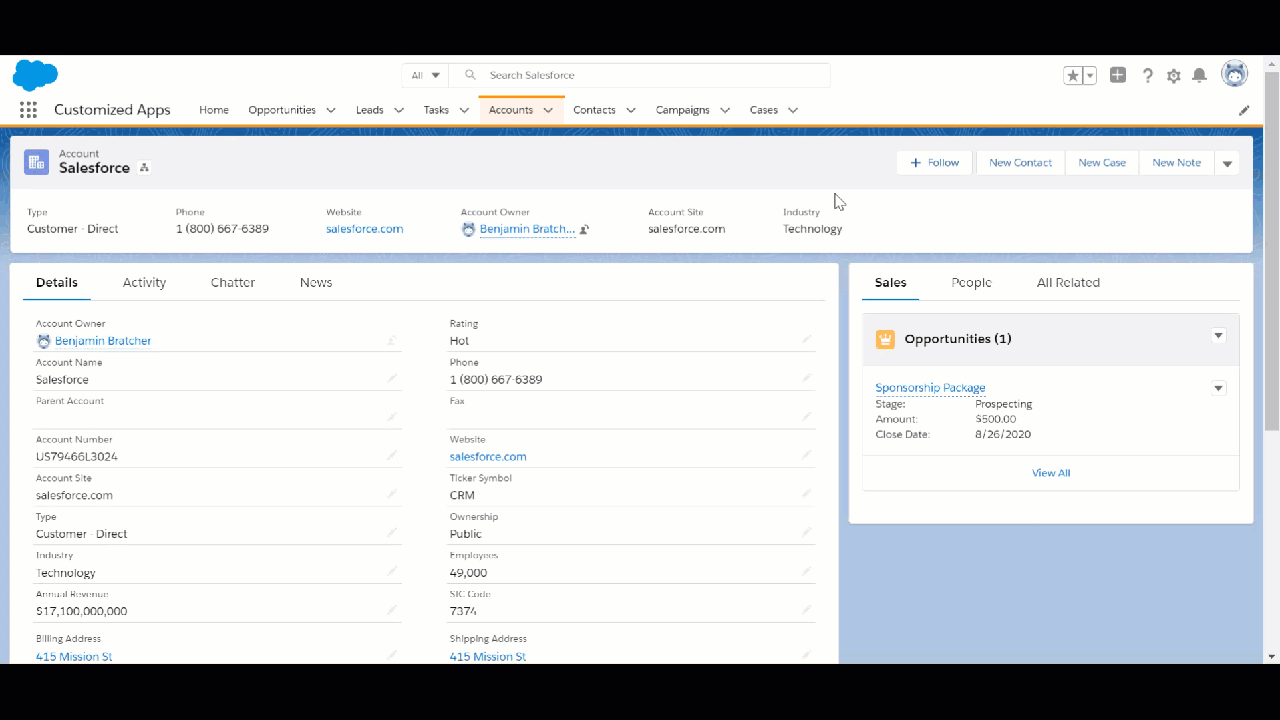Click the Rating edit pencil
This screenshot has width=1280, height=720.
pyautogui.click(x=806, y=340)
